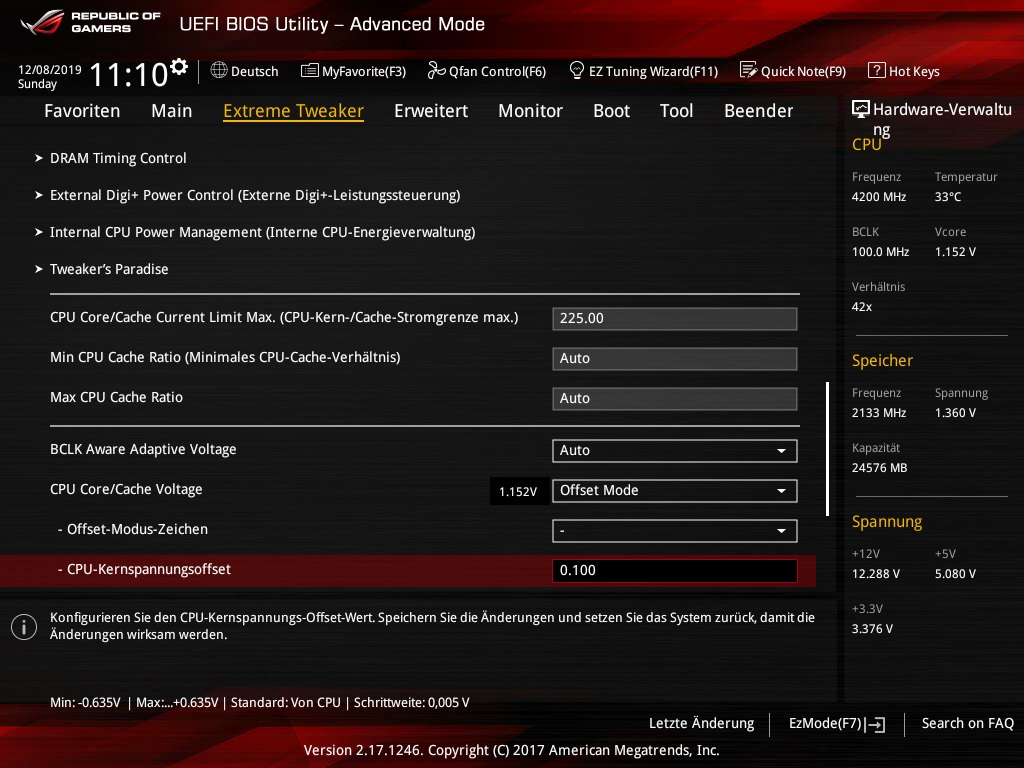
Task: Click the BCLK 100.0 MHz value
Action: pos(880,251)
